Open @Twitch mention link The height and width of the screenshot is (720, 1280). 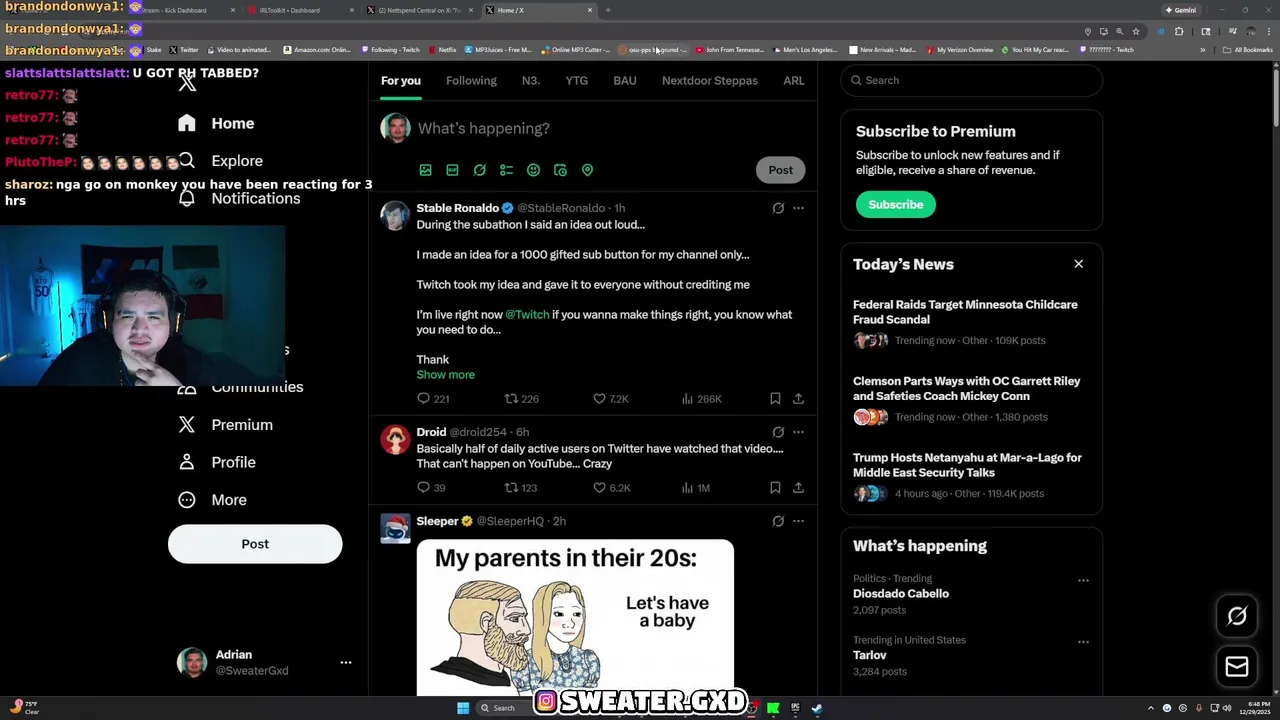tap(527, 315)
